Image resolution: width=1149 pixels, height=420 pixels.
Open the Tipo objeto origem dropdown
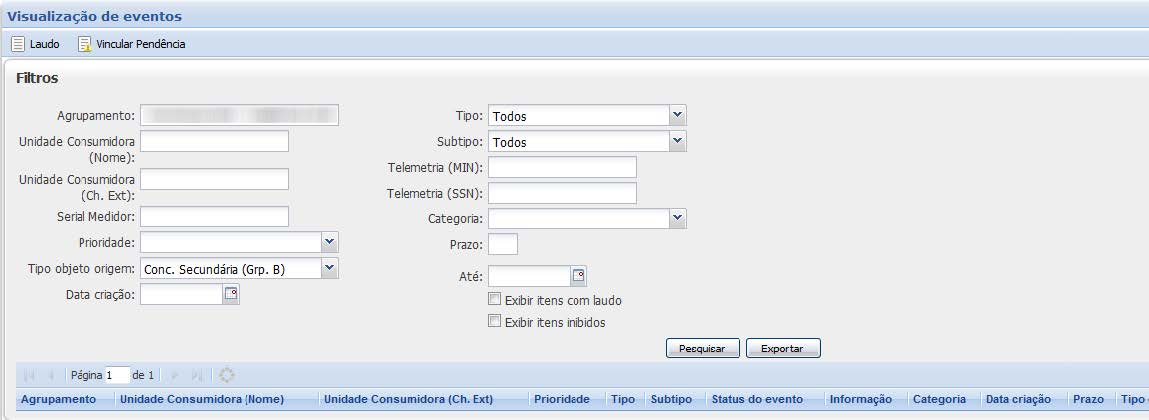pyautogui.click(x=330, y=268)
